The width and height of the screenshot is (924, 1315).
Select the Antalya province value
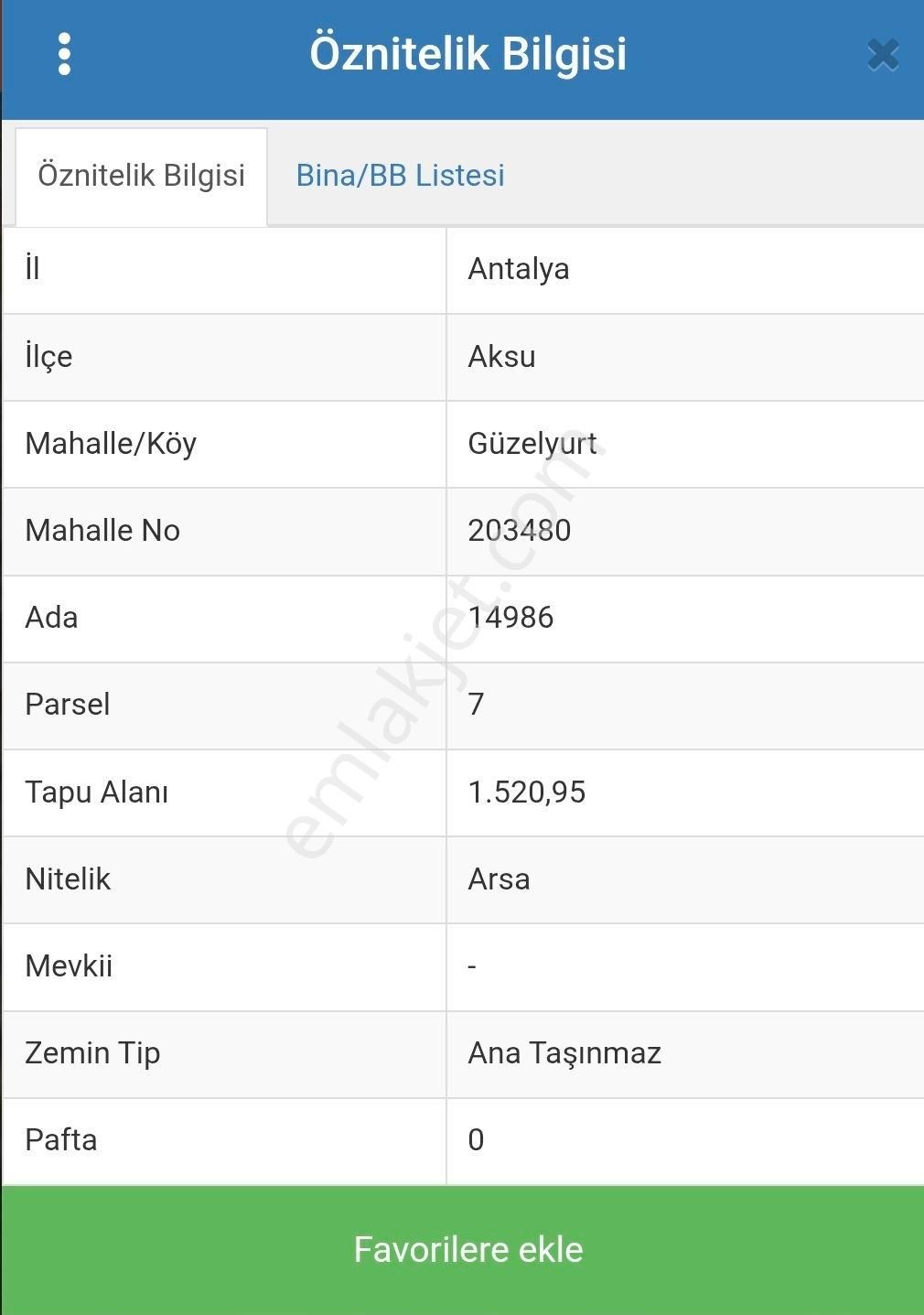pos(518,269)
